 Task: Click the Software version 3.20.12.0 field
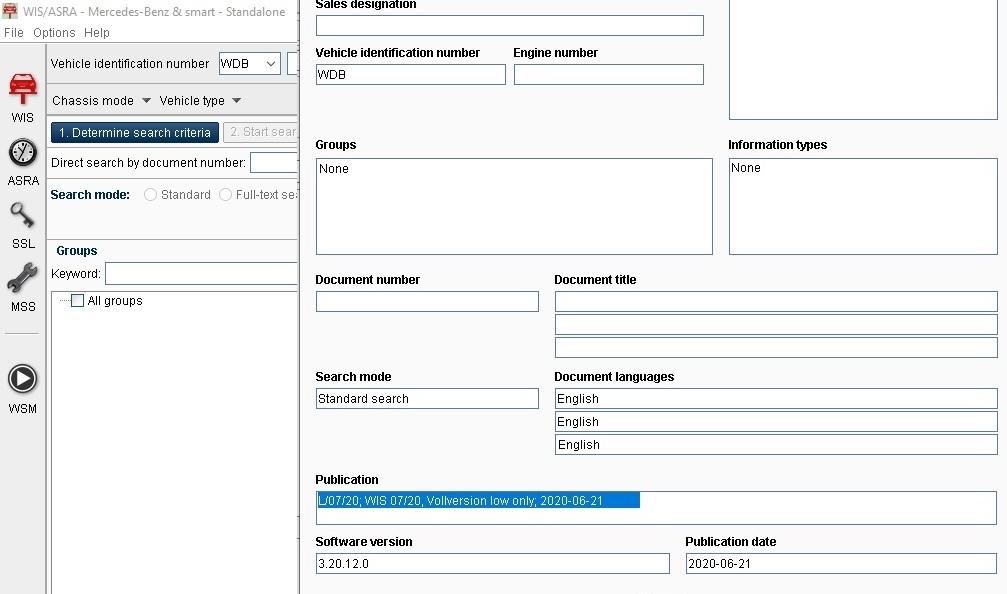click(493, 564)
